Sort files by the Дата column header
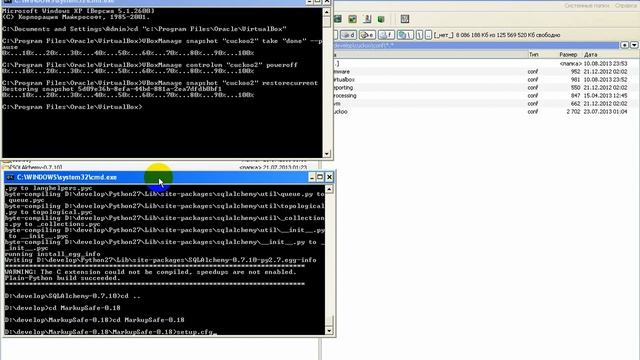640x360 pixels. pos(591,54)
